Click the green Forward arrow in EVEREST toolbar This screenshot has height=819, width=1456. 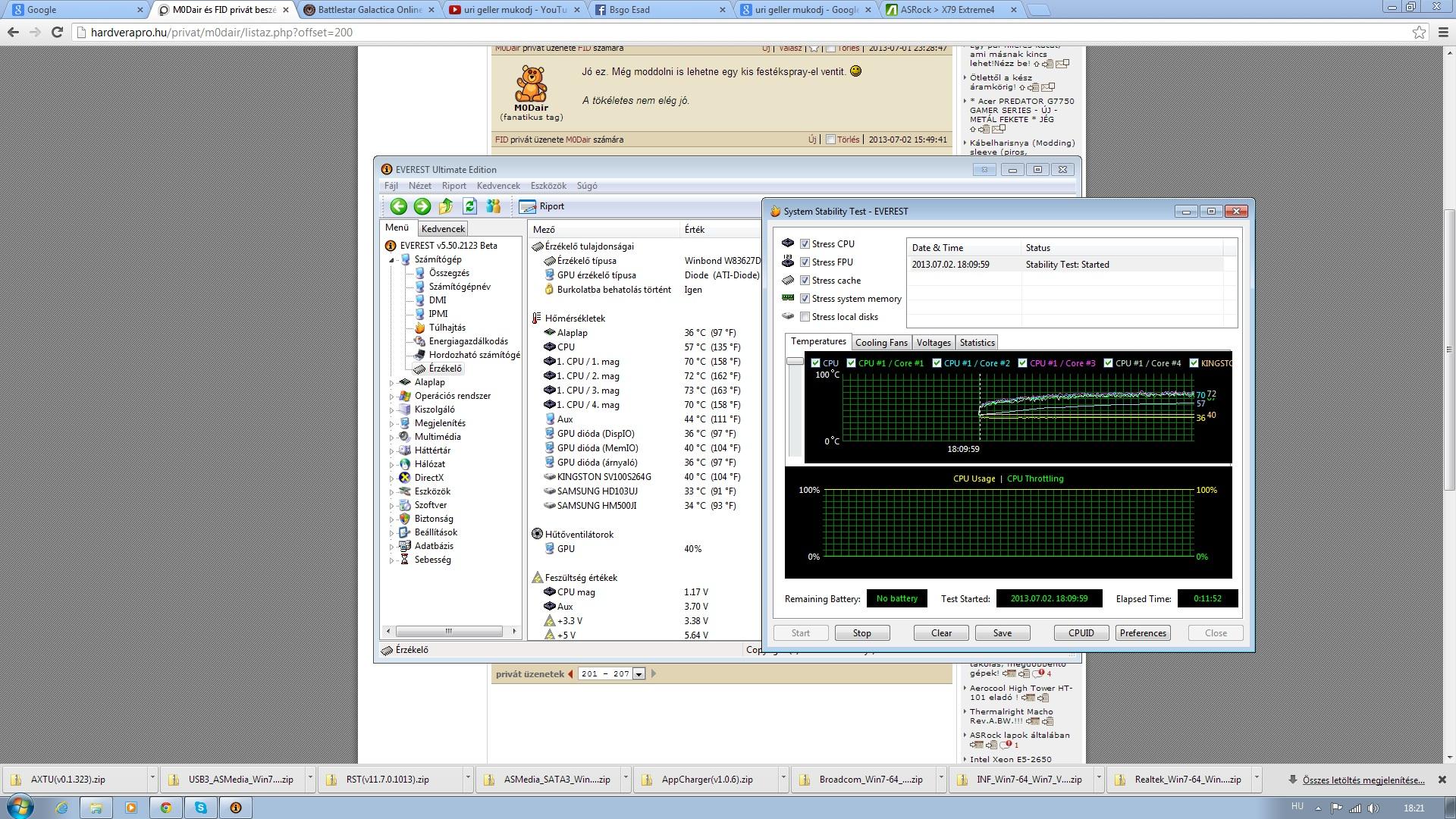[x=422, y=206]
